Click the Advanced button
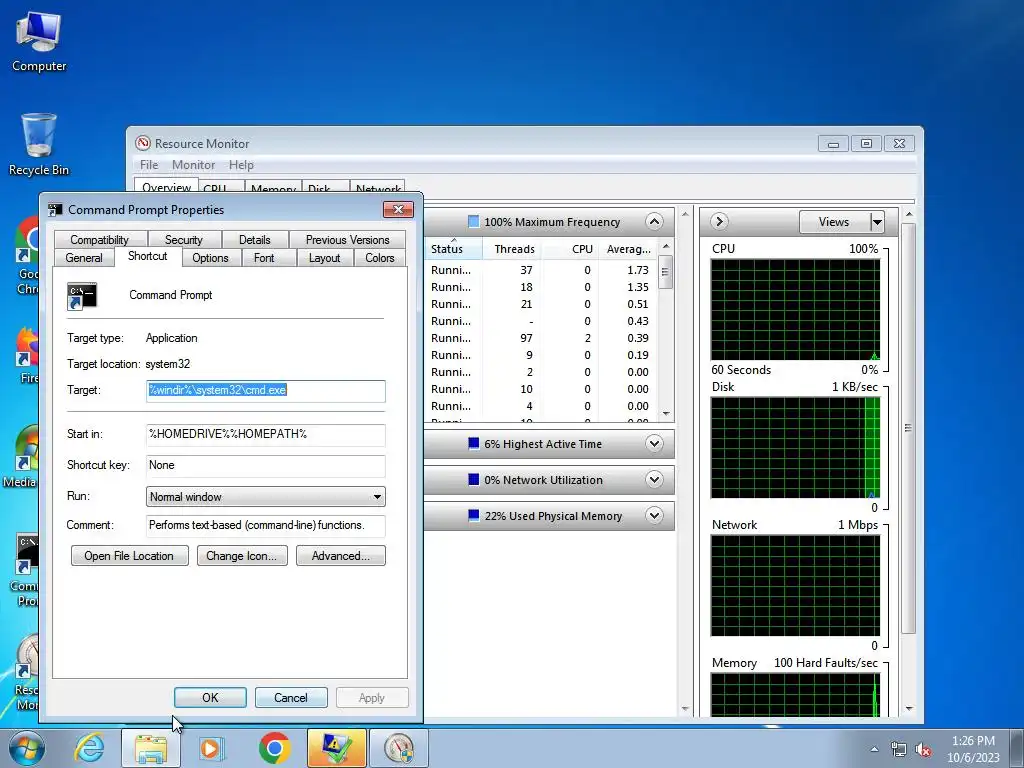Viewport: 1024px width, 768px height. click(341, 556)
